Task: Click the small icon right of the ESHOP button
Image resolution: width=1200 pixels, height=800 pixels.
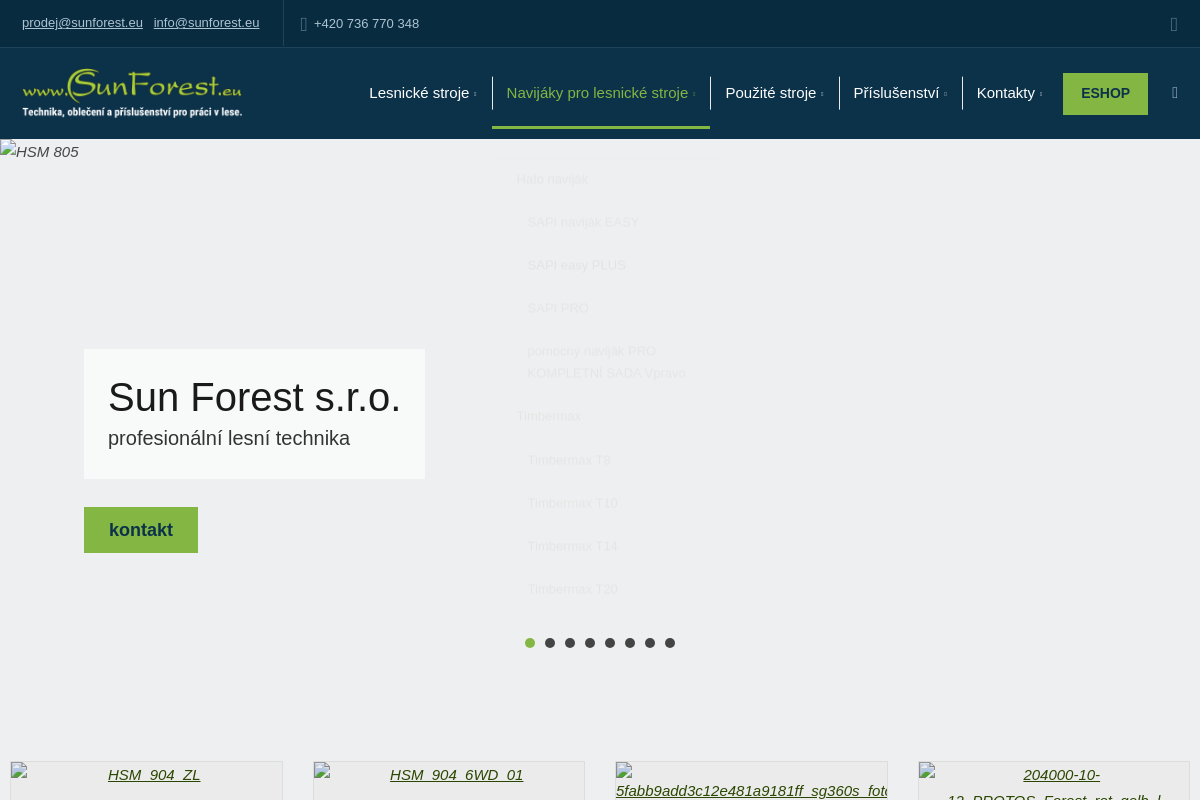Action: click(x=1175, y=93)
